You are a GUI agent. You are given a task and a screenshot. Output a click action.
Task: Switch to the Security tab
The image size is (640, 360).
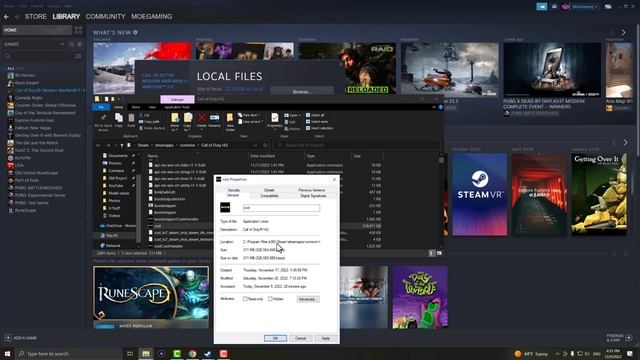(x=233, y=190)
